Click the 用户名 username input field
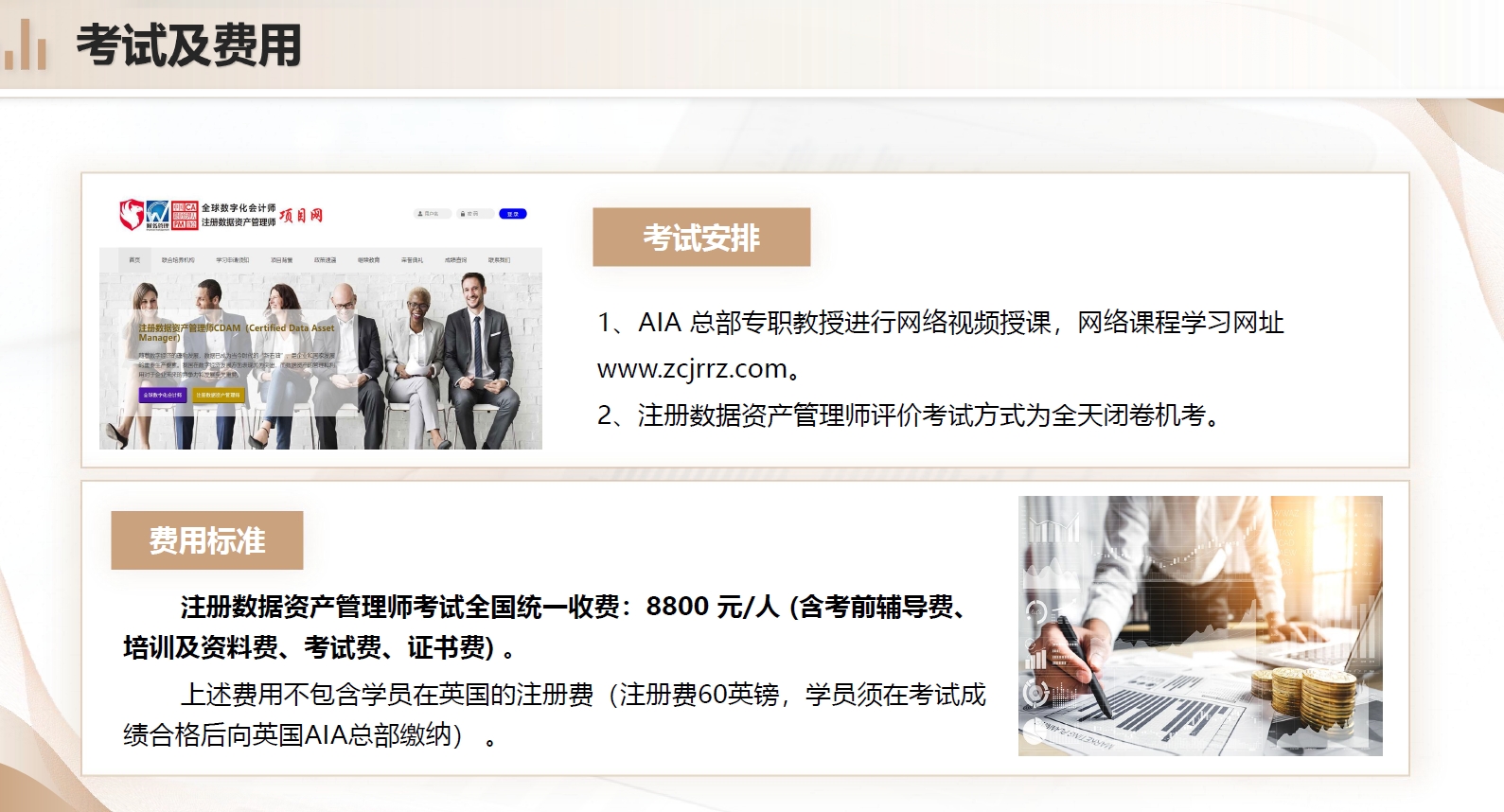Image resolution: width=1504 pixels, height=812 pixels. 433,214
